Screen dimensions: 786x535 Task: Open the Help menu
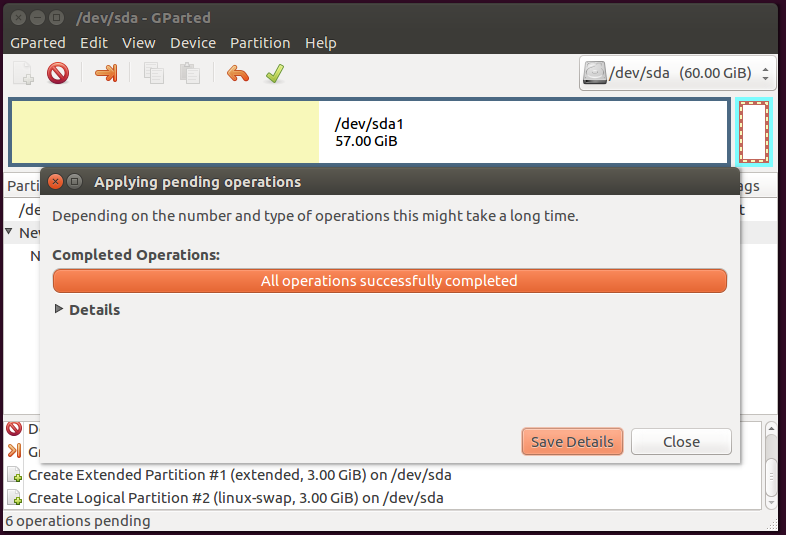point(321,43)
